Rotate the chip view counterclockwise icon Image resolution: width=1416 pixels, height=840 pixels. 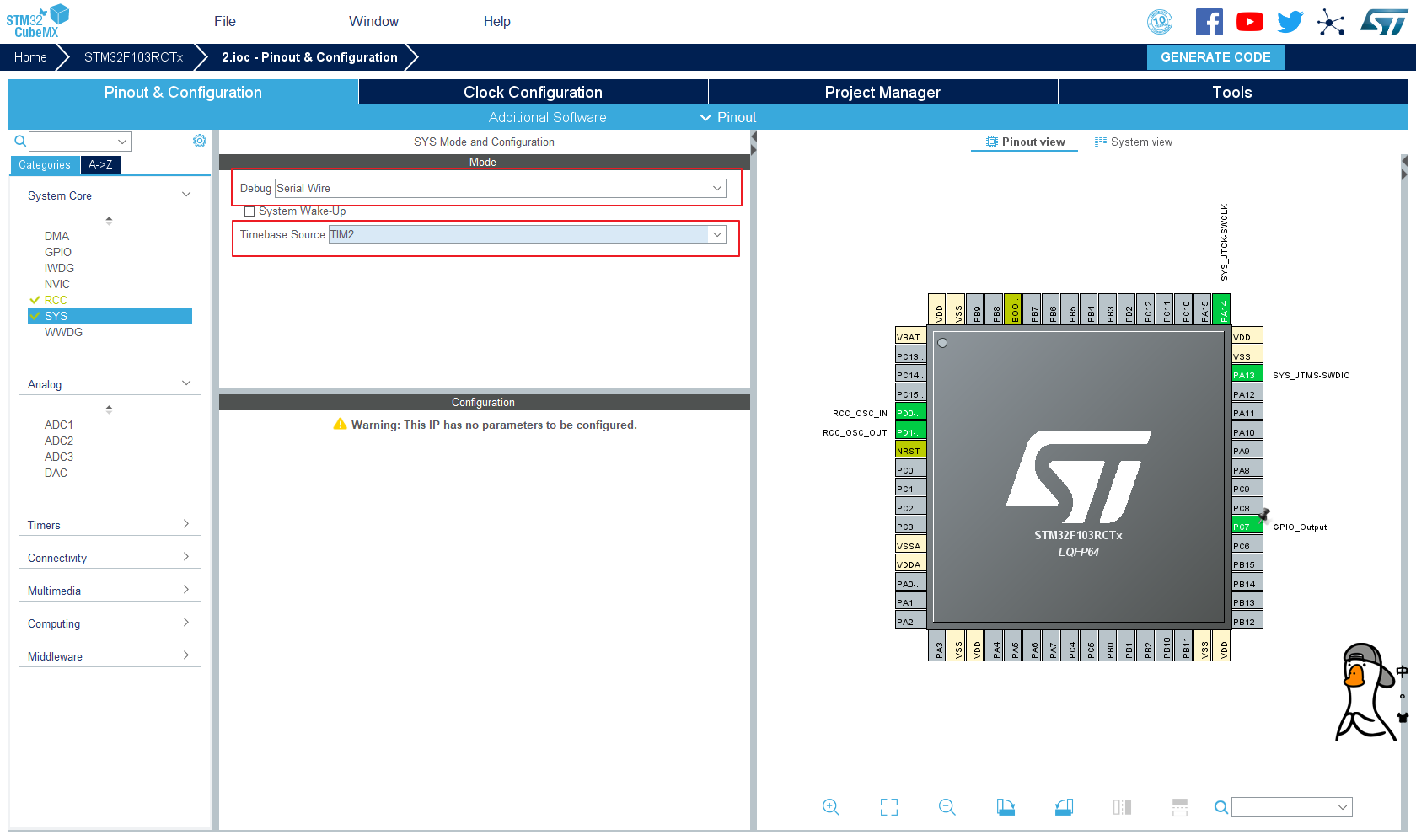(x=1064, y=807)
